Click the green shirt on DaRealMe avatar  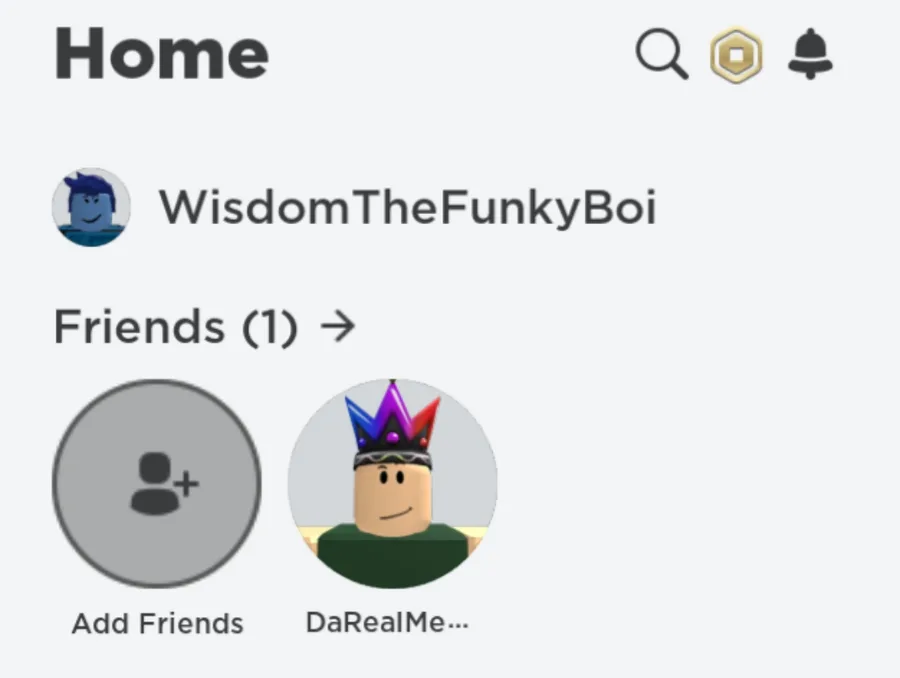tap(393, 554)
